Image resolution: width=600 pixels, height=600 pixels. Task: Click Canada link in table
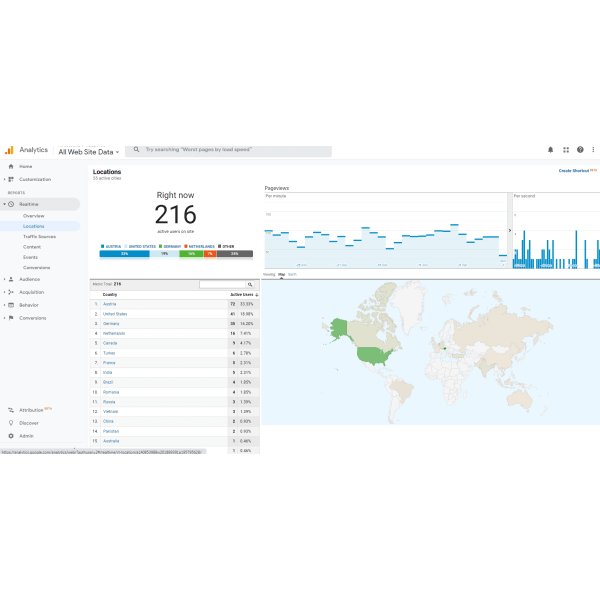click(110, 343)
